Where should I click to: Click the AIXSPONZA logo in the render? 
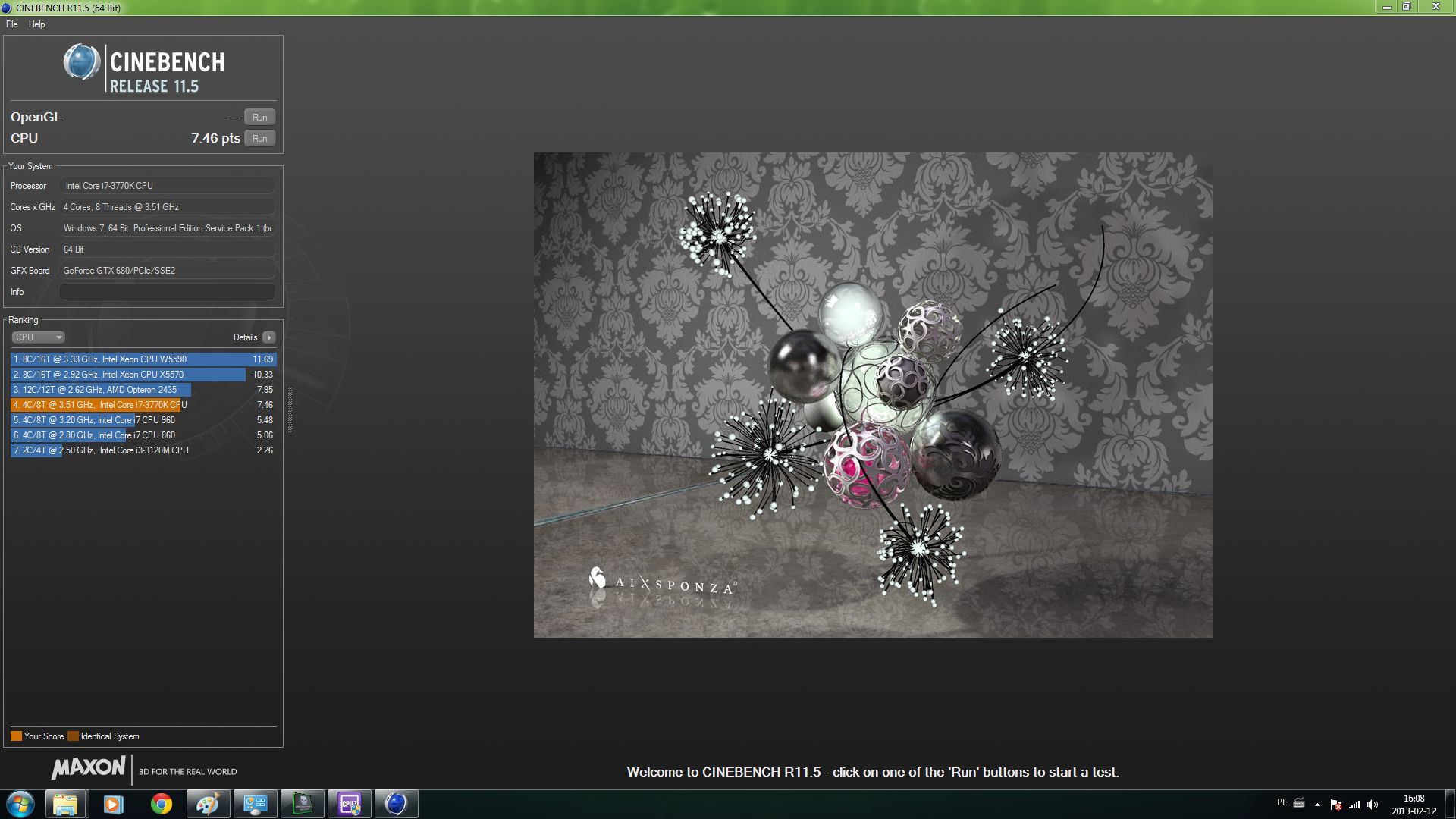pos(662,582)
